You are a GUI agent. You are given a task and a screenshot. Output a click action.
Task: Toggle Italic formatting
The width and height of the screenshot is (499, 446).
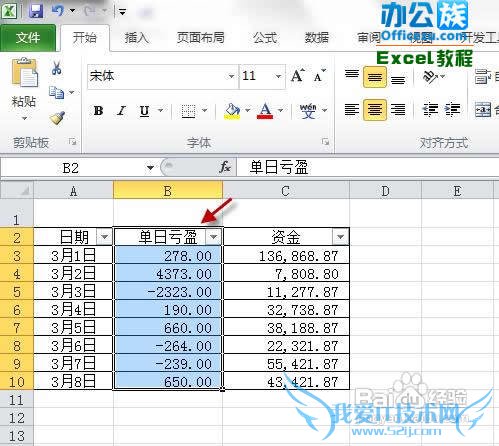[x=121, y=111]
